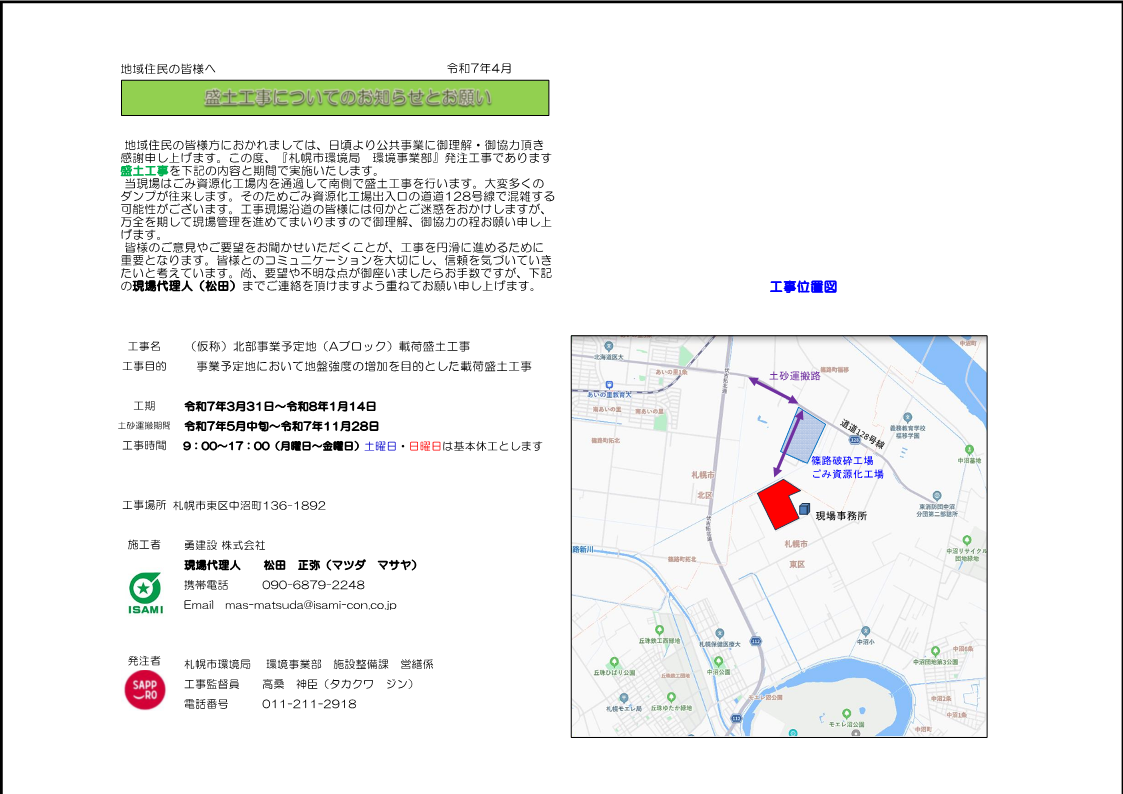Screen dimensions: 1123x794
Task: Click the 地域住民の皆様へ salutation text
Action: [168, 69]
